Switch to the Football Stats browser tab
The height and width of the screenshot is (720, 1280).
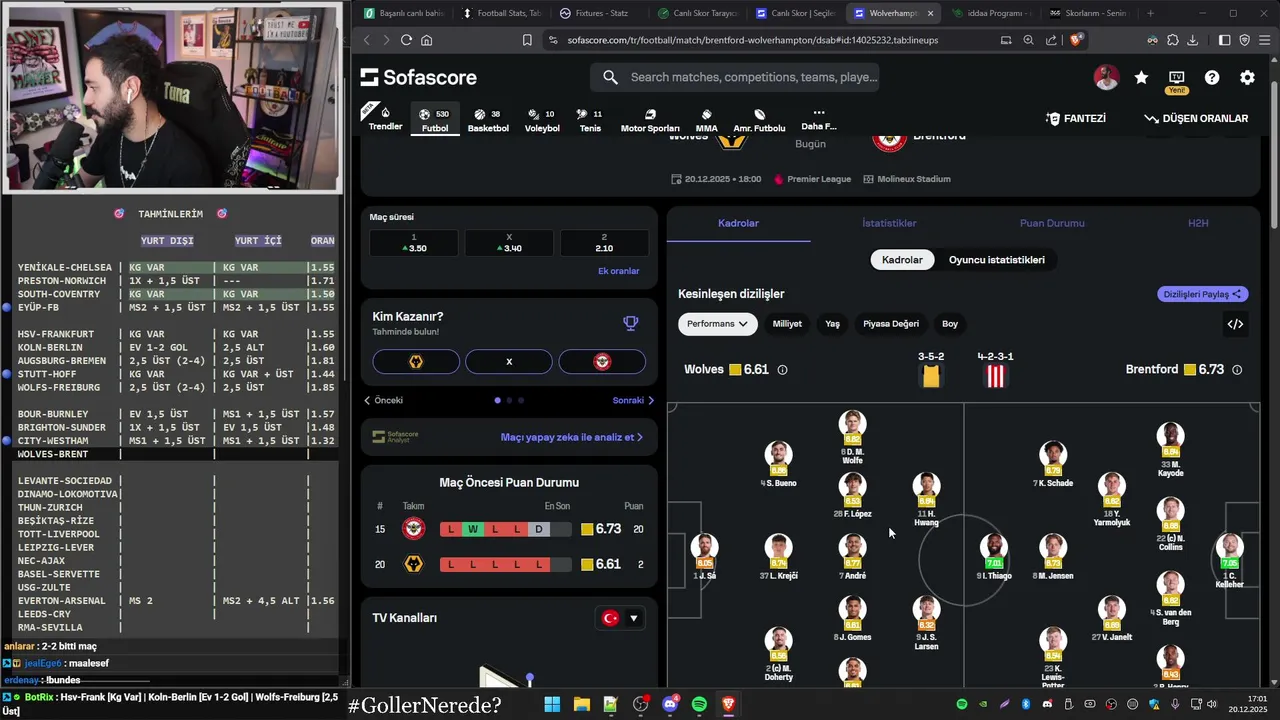click(x=500, y=13)
